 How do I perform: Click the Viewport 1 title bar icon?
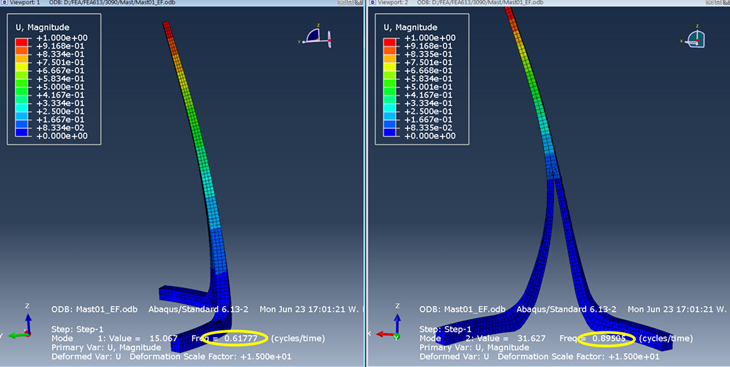click(5, 2)
